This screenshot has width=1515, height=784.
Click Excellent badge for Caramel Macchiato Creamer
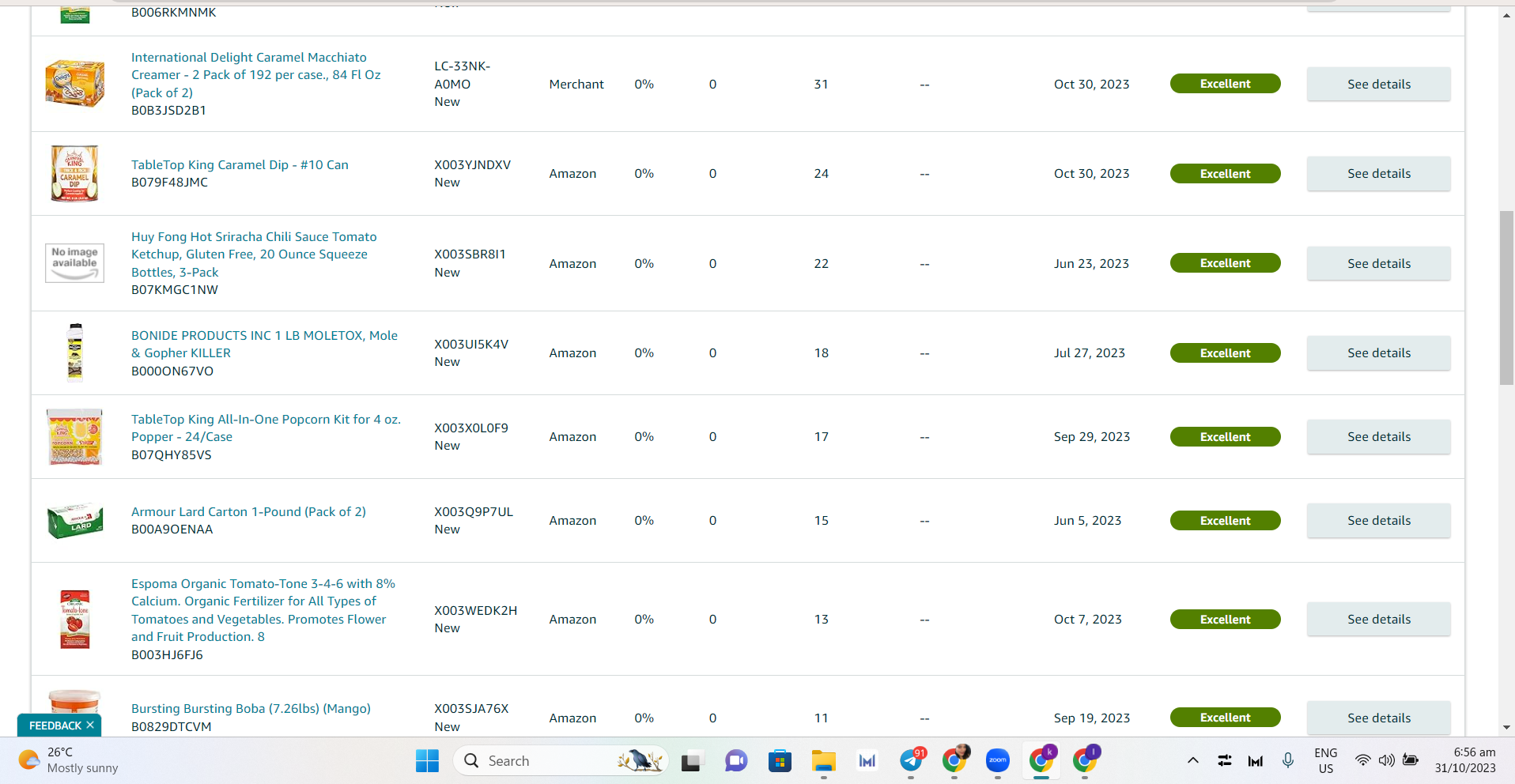(1225, 84)
